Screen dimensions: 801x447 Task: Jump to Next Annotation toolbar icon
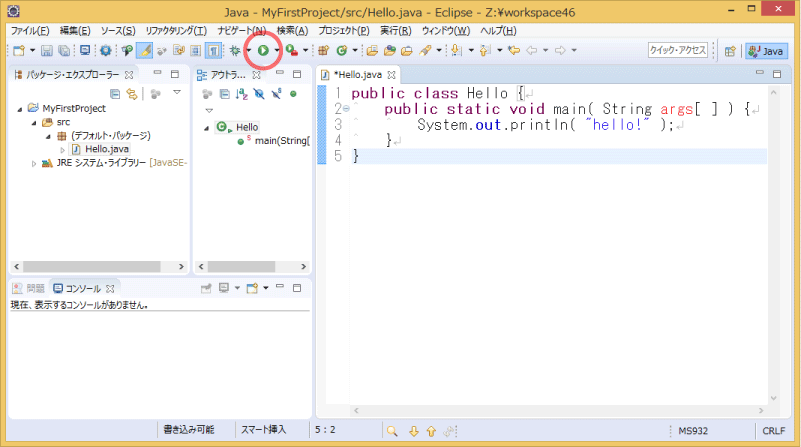[x=457, y=50]
